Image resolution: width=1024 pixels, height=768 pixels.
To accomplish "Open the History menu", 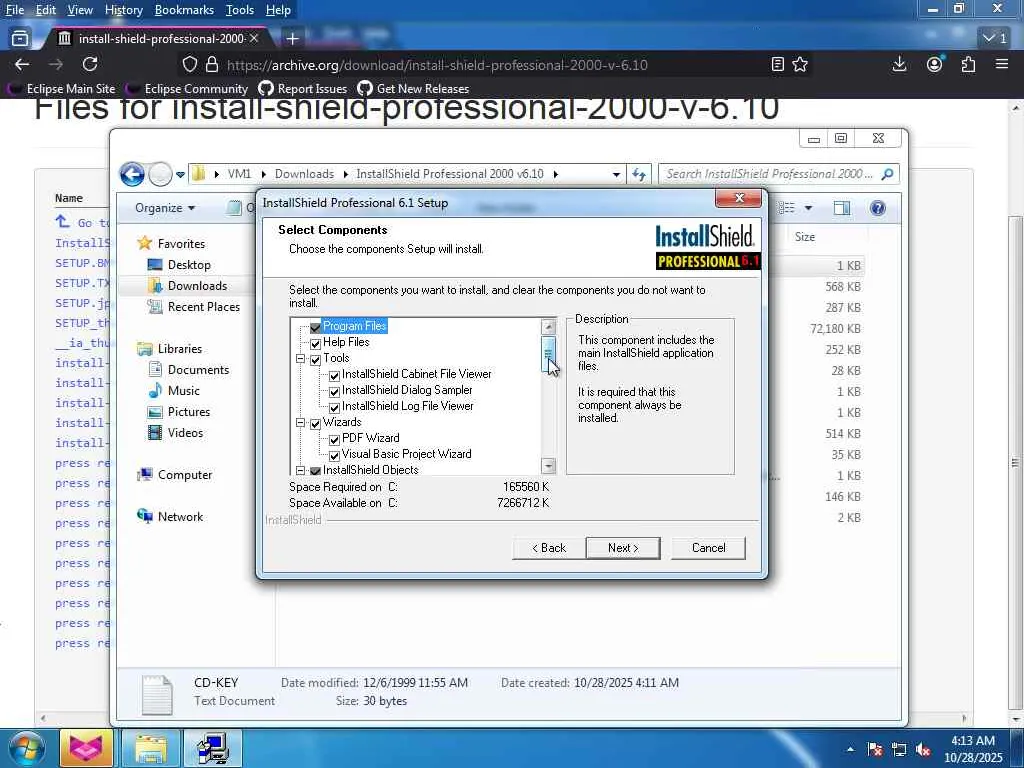I will point(123,10).
